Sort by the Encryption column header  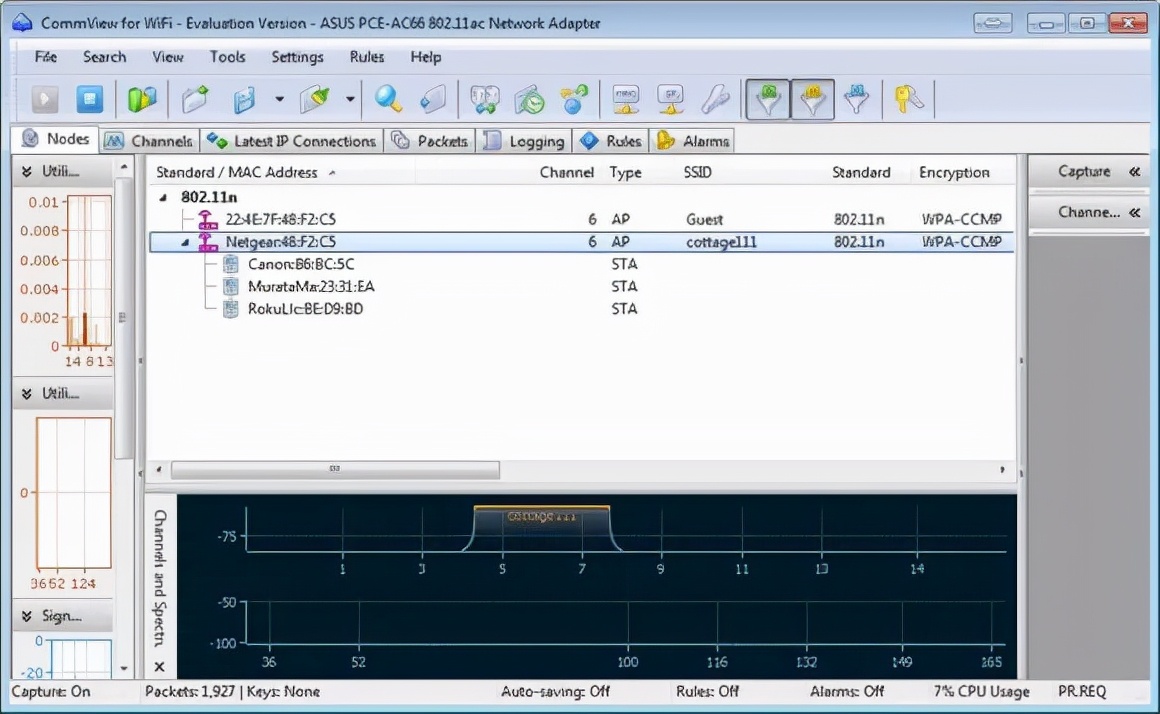(x=953, y=172)
